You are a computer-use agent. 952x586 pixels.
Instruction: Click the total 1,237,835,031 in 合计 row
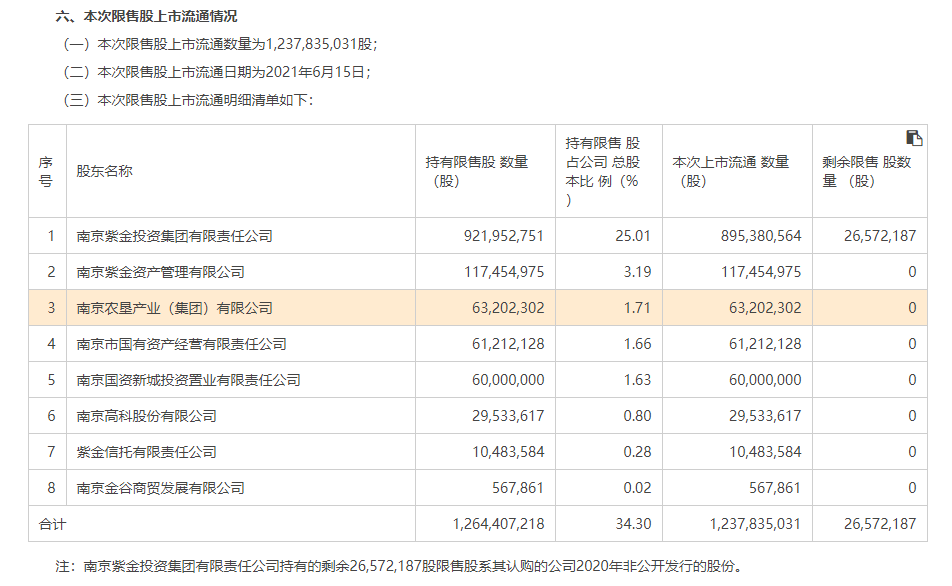[x=755, y=523]
